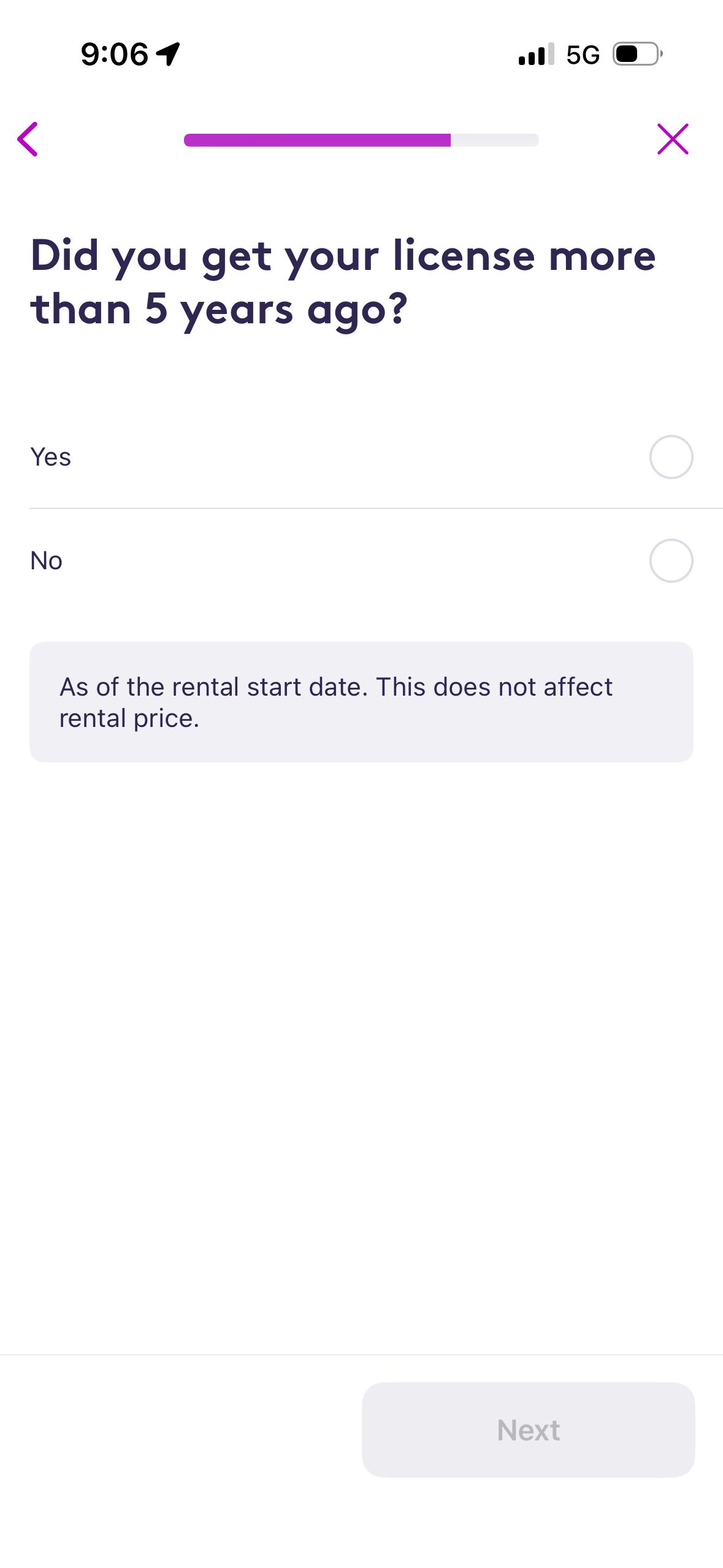Tap the purple back chevron

click(28, 139)
